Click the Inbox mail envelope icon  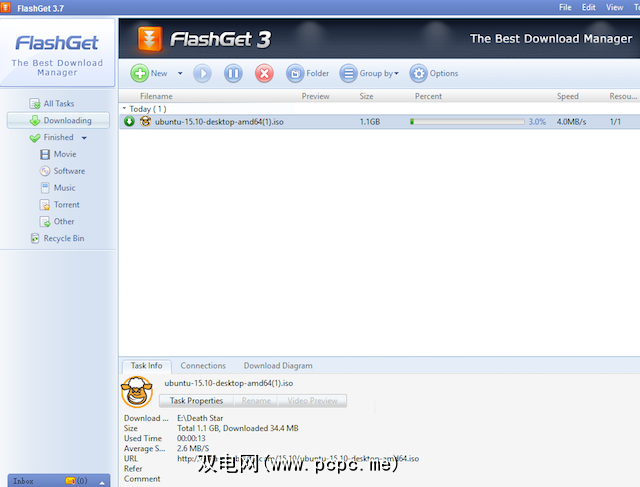[70, 481]
